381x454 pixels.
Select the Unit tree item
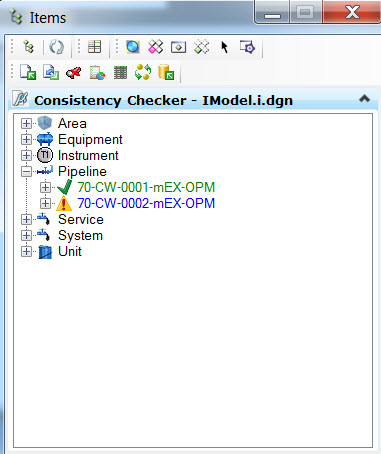[x=70, y=252]
